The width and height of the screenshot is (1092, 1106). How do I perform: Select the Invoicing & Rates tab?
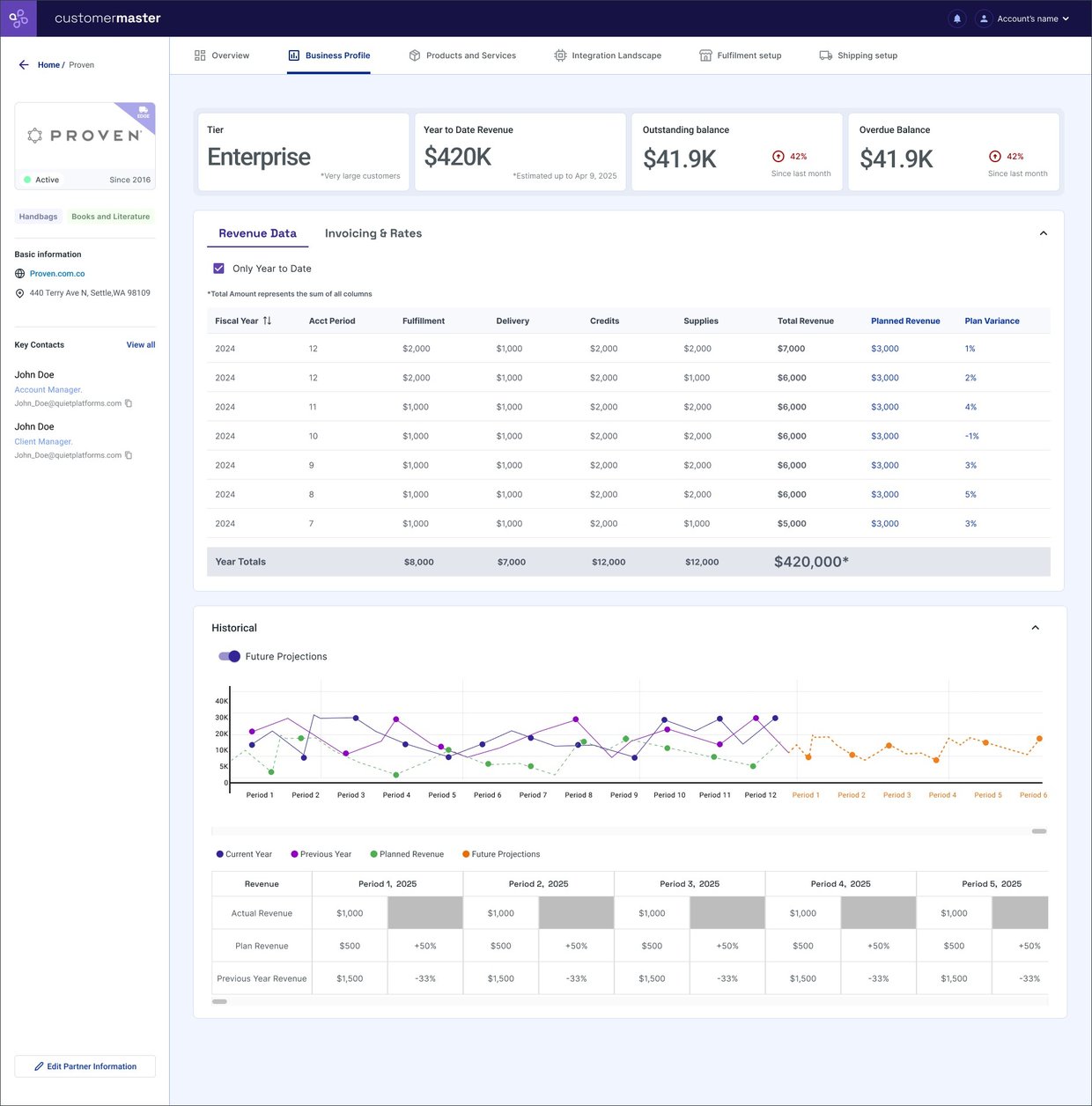click(373, 233)
